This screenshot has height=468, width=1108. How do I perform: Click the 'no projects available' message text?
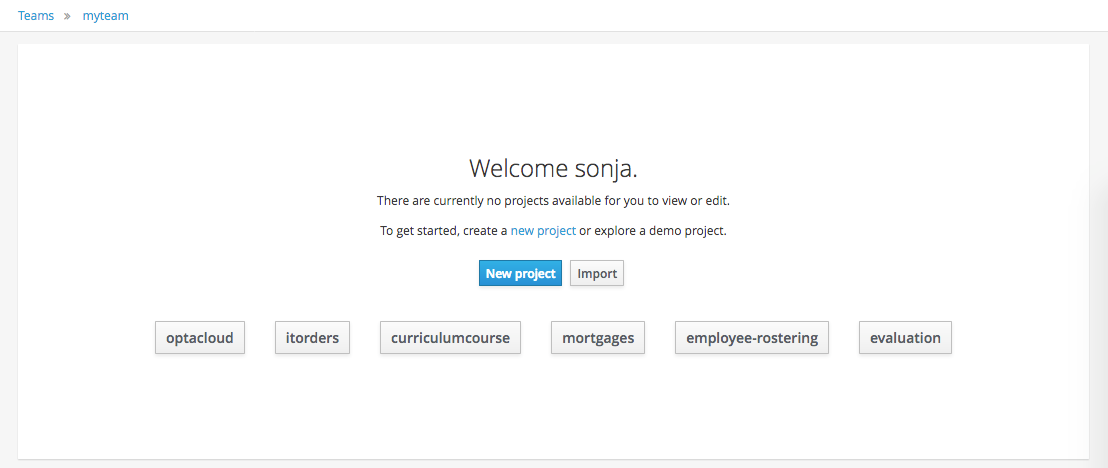pos(553,201)
